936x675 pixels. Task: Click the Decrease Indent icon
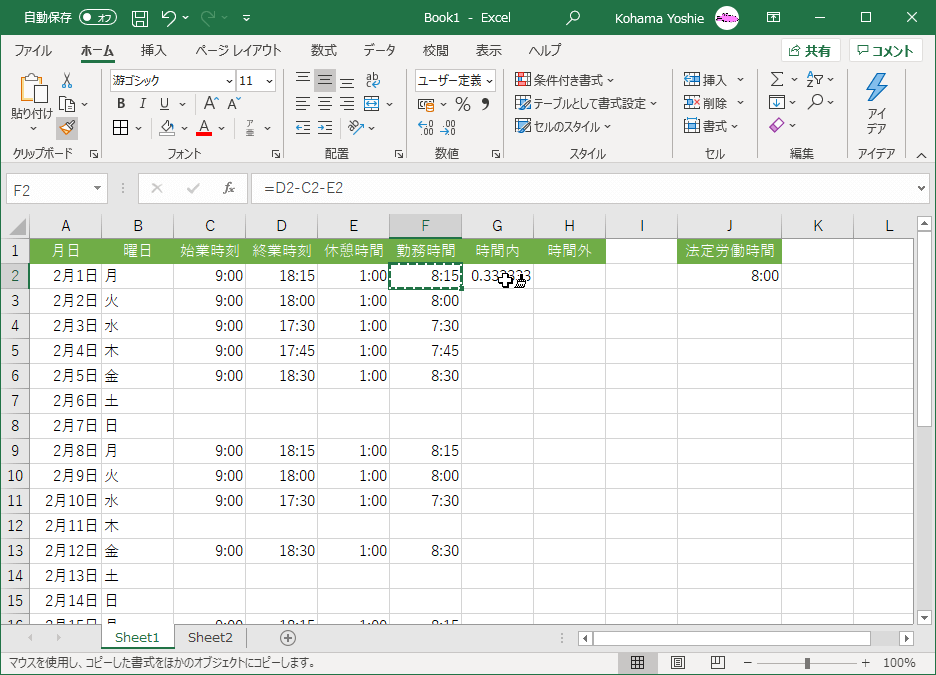pyautogui.click(x=303, y=127)
